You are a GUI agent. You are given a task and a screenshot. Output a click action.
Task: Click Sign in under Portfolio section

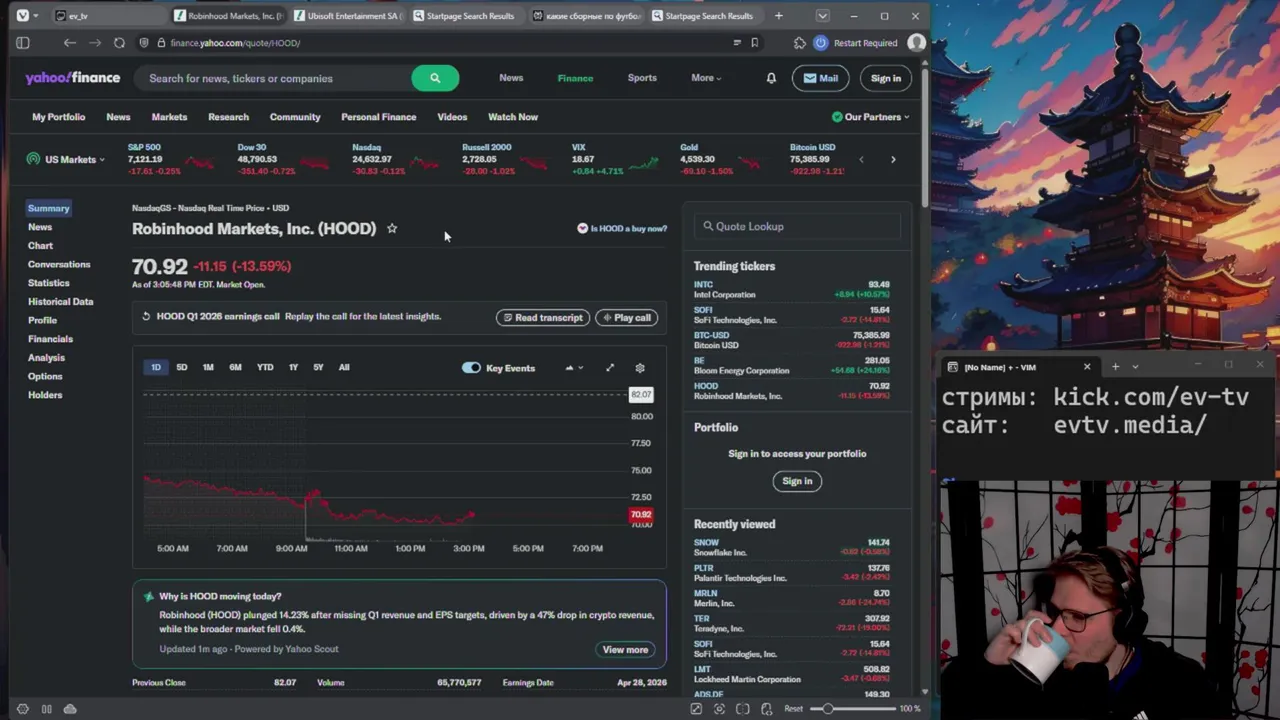click(x=797, y=481)
